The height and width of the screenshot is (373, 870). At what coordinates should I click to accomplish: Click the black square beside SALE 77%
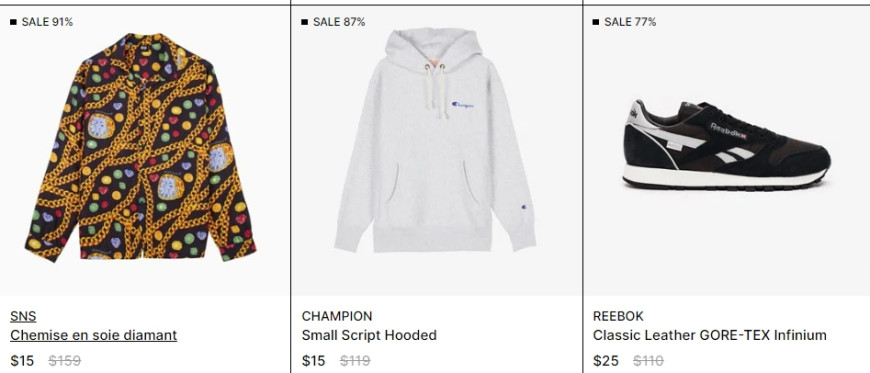pyautogui.click(x=596, y=22)
